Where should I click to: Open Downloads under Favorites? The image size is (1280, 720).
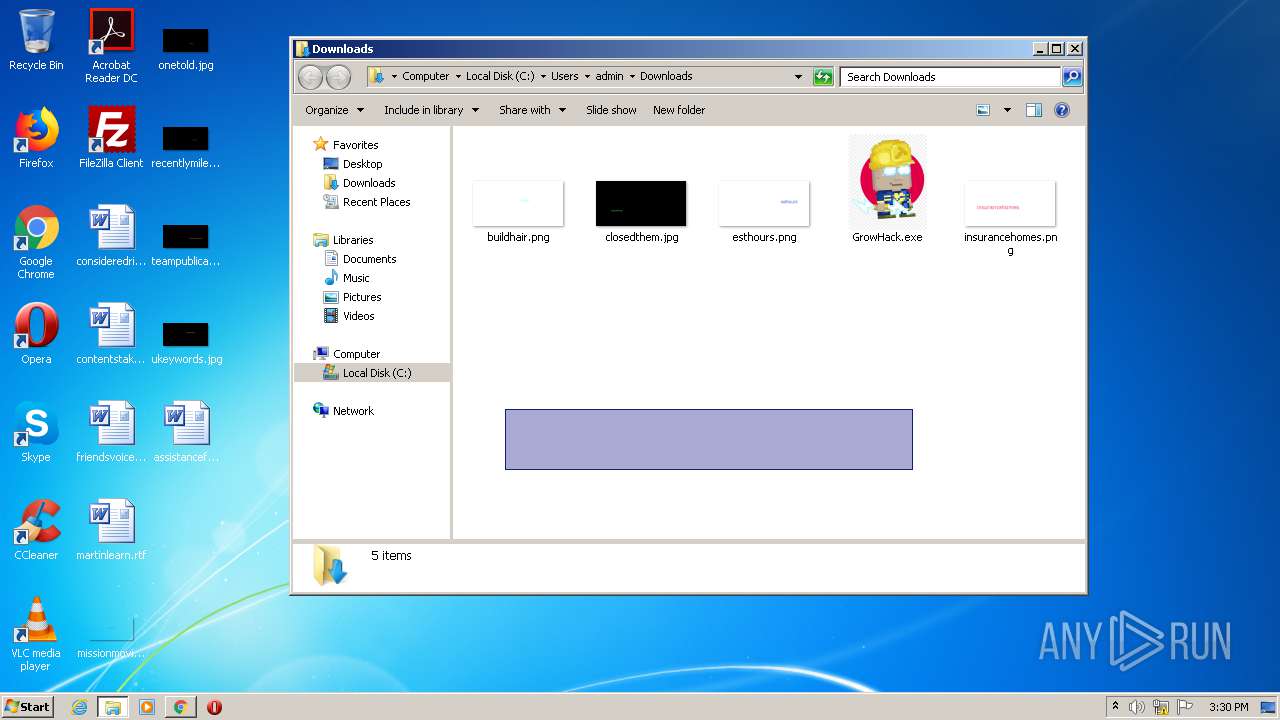coord(369,183)
